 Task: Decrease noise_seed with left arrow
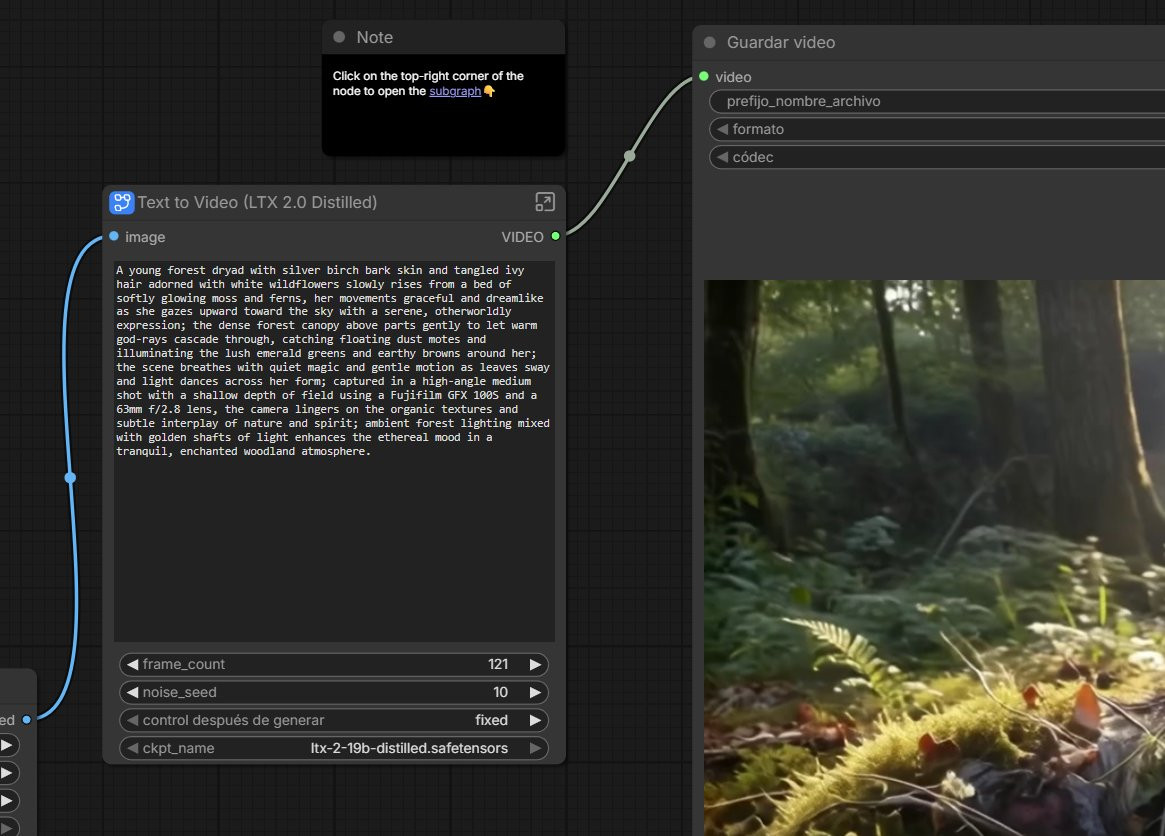(x=132, y=692)
